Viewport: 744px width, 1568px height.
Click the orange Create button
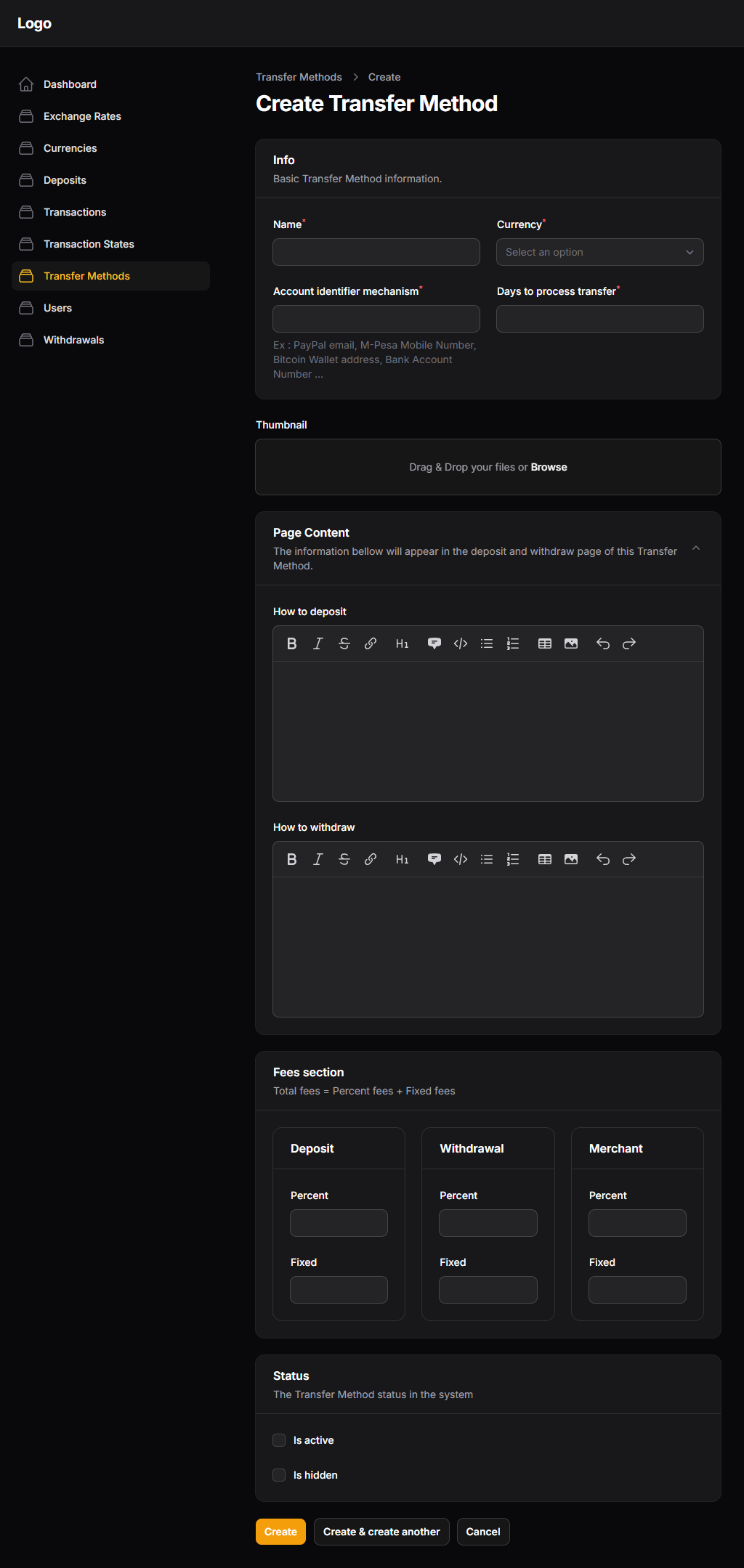tap(280, 1532)
